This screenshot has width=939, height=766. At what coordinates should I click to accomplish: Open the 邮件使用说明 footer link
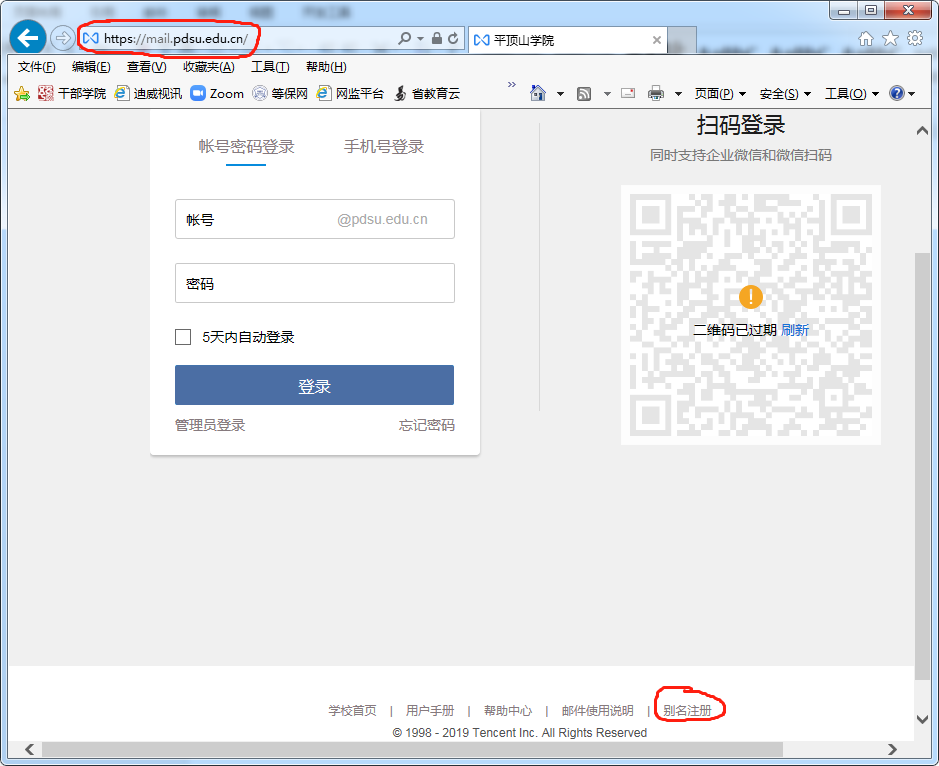[x=598, y=711]
